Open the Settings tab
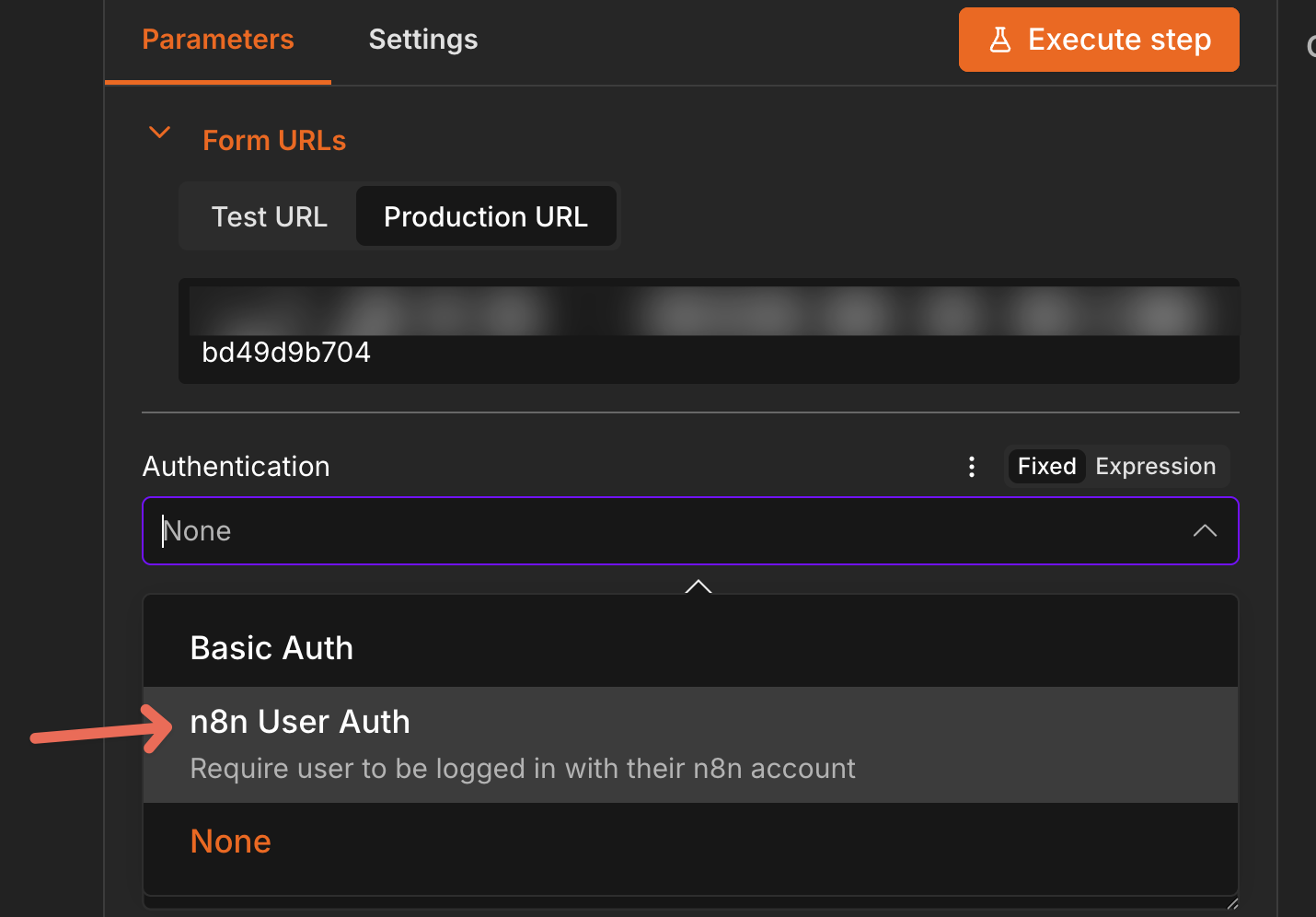Image resolution: width=1316 pixels, height=917 pixels. (x=423, y=40)
